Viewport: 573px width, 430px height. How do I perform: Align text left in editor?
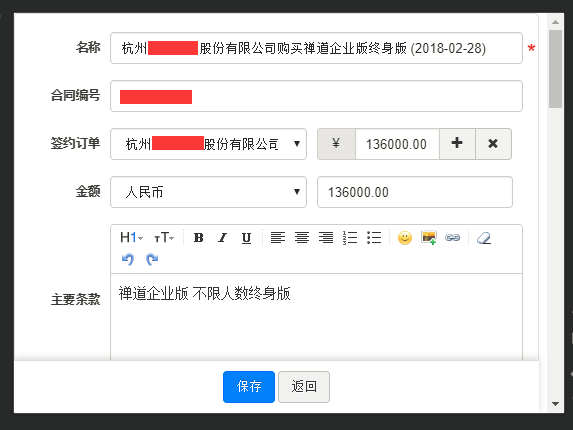pyautogui.click(x=278, y=238)
